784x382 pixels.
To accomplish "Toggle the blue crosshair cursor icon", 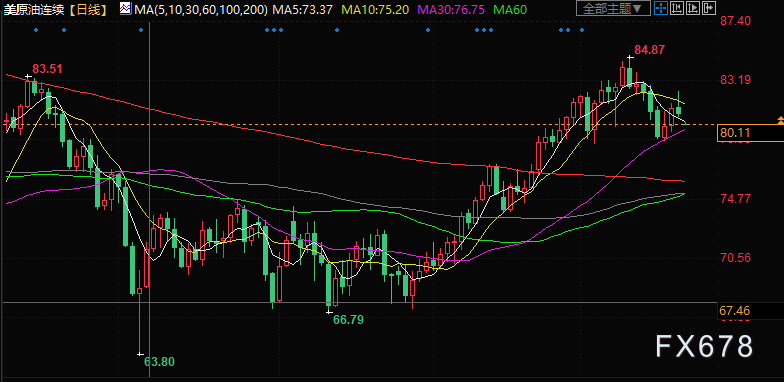I will click(x=661, y=8).
